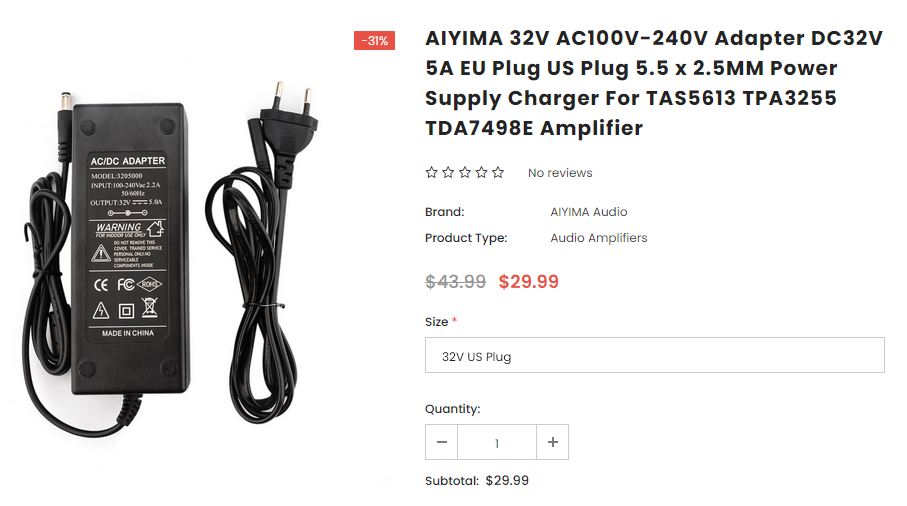This screenshot has height=506, width=907.
Task: Click the AIYIMA 32V adapter product title
Action: tap(654, 83)
